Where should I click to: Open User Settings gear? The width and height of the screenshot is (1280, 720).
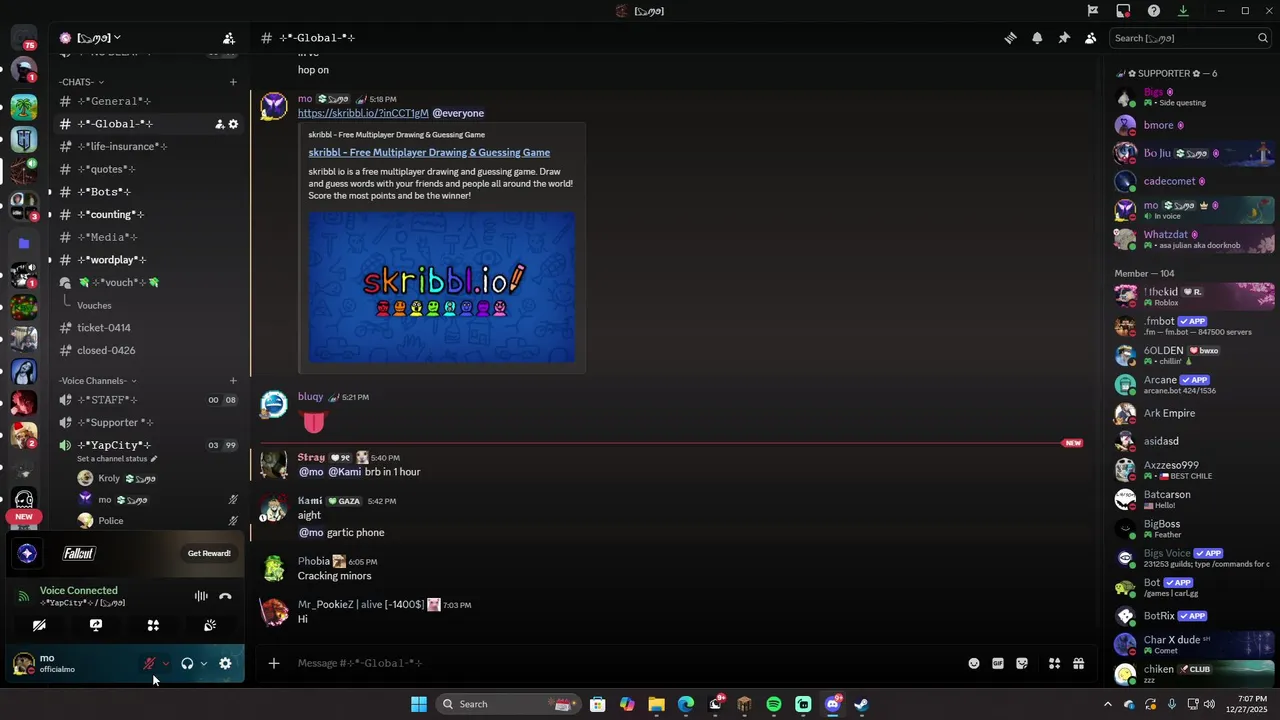(x=225, y=663)
